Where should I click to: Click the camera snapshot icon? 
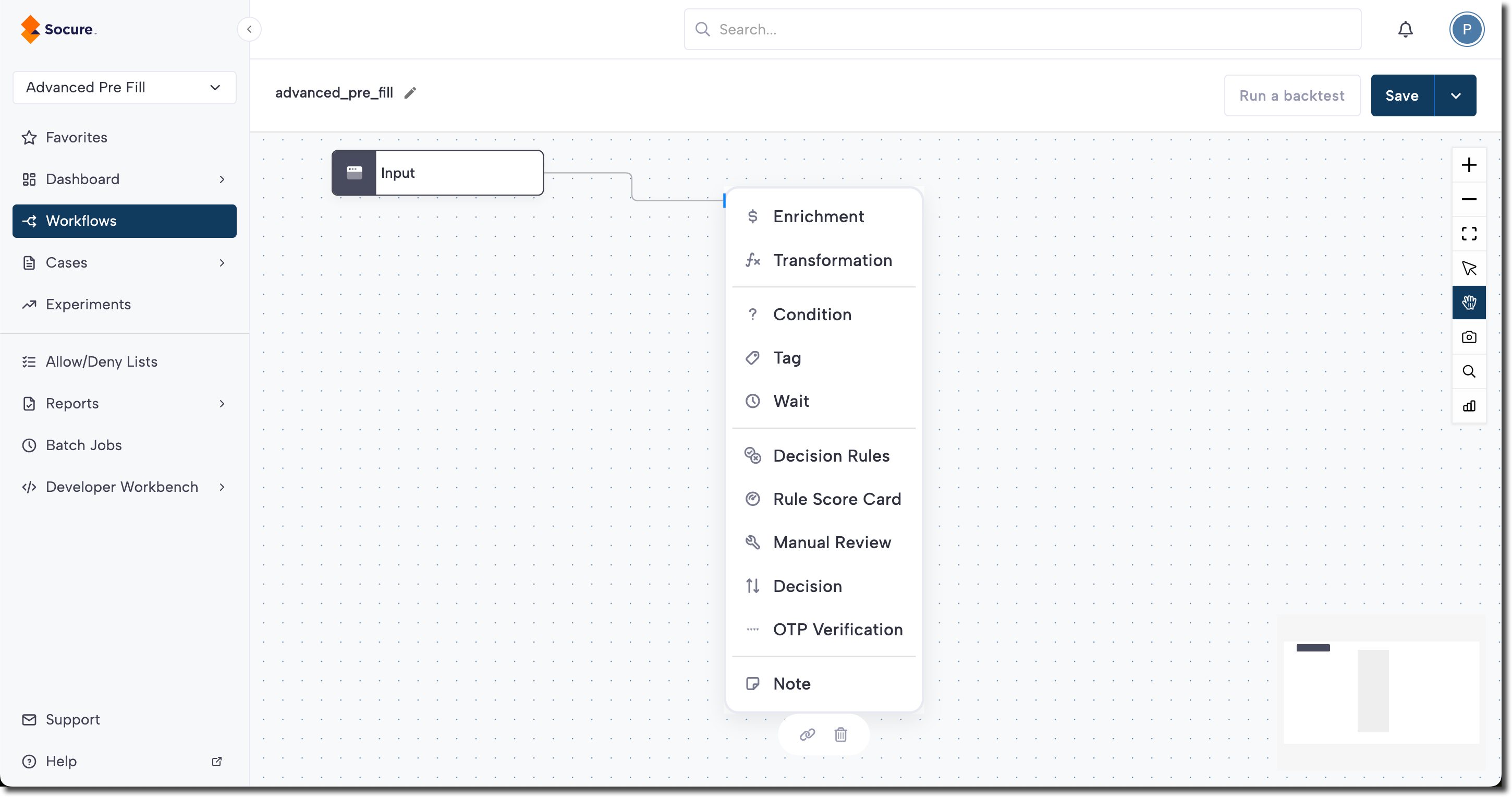click(1469, 337)
